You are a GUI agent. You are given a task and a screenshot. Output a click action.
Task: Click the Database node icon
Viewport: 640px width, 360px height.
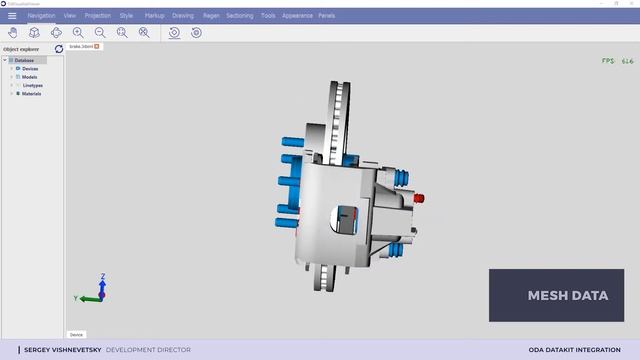click(11, 60)
